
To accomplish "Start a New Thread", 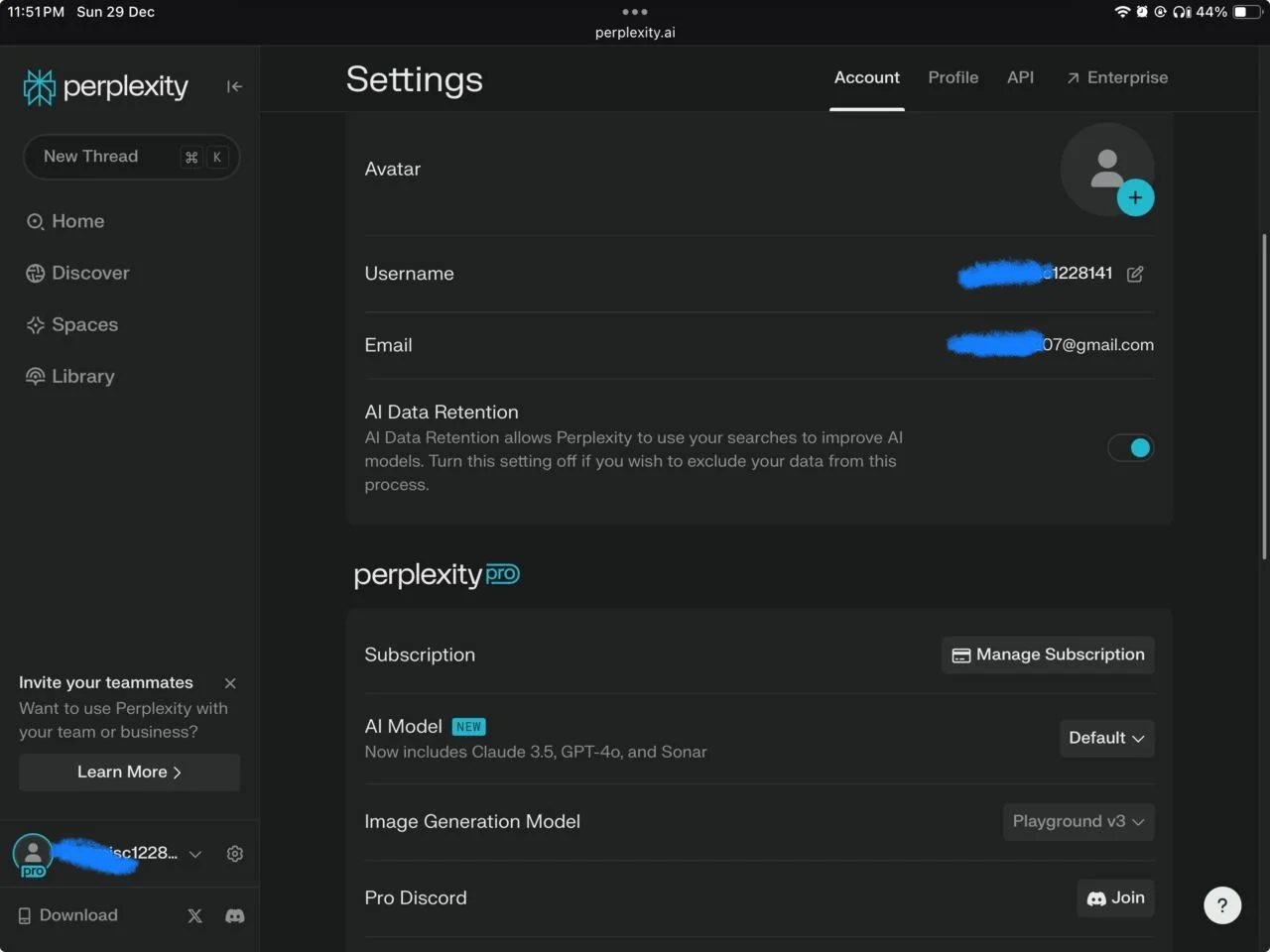I will point(131,157).
